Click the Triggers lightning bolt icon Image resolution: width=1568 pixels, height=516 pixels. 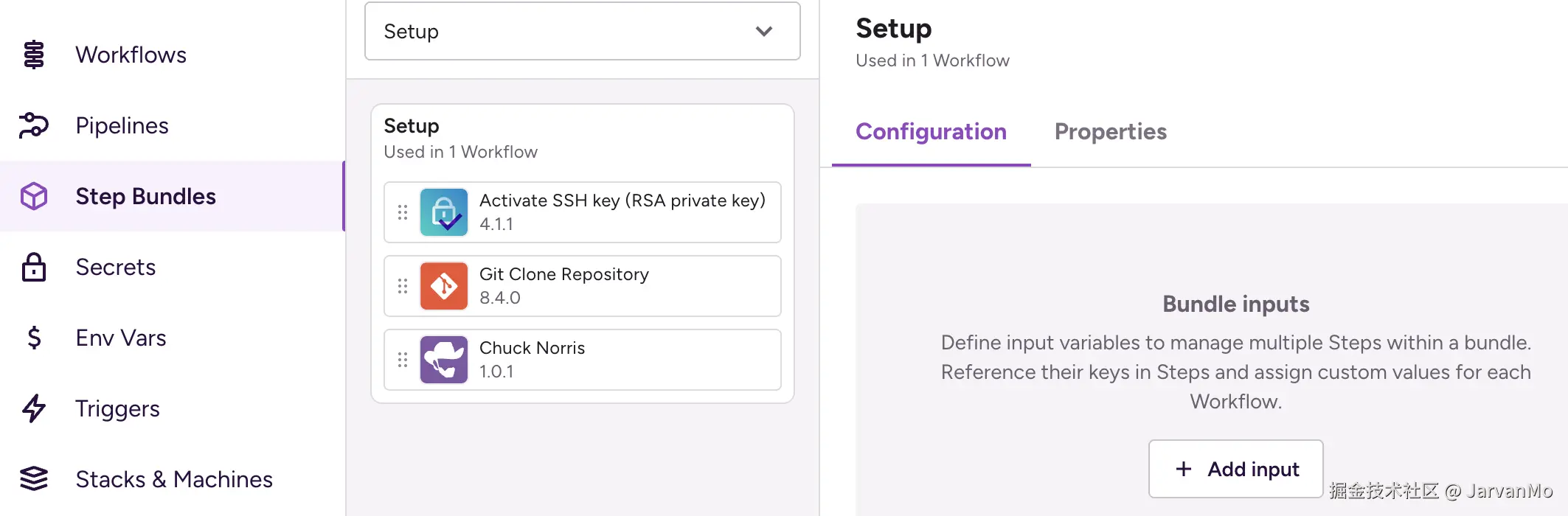coord(34,409)
